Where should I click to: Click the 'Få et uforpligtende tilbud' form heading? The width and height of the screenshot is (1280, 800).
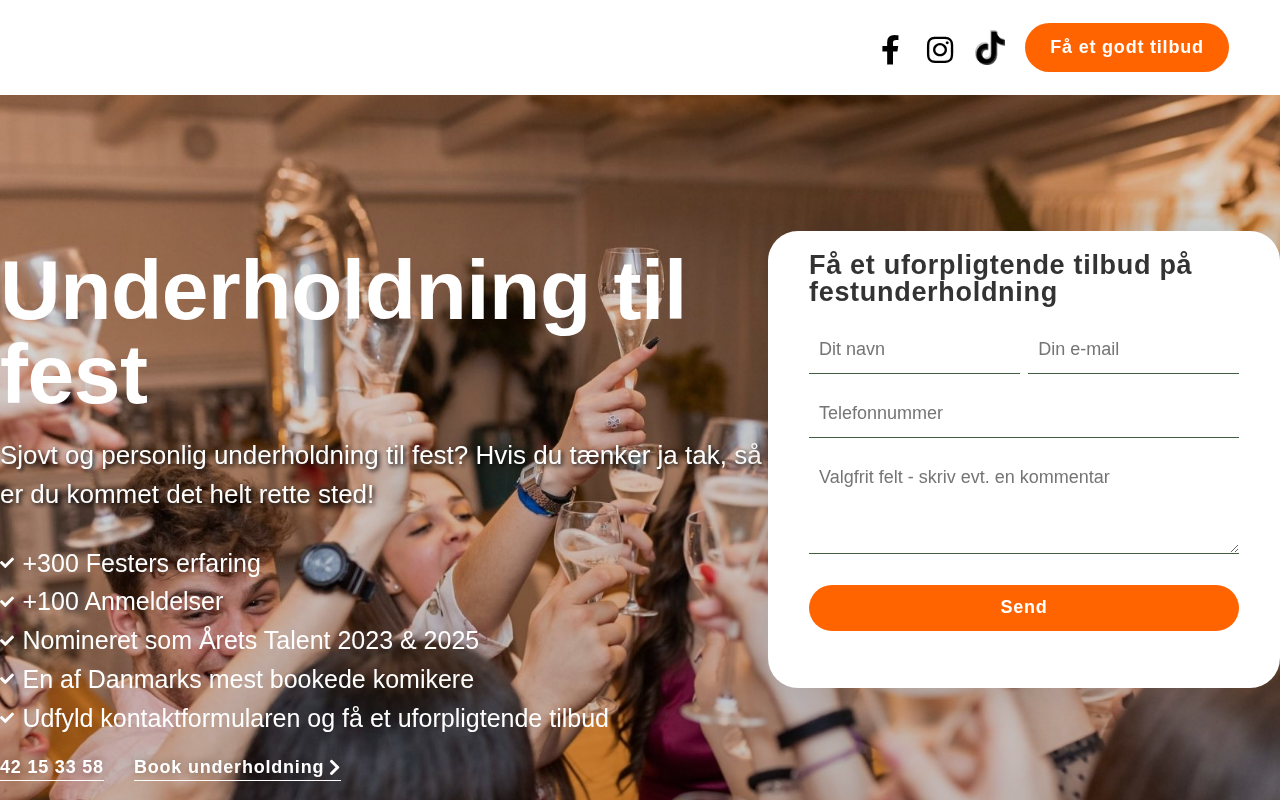click(x=1000, y=278)
